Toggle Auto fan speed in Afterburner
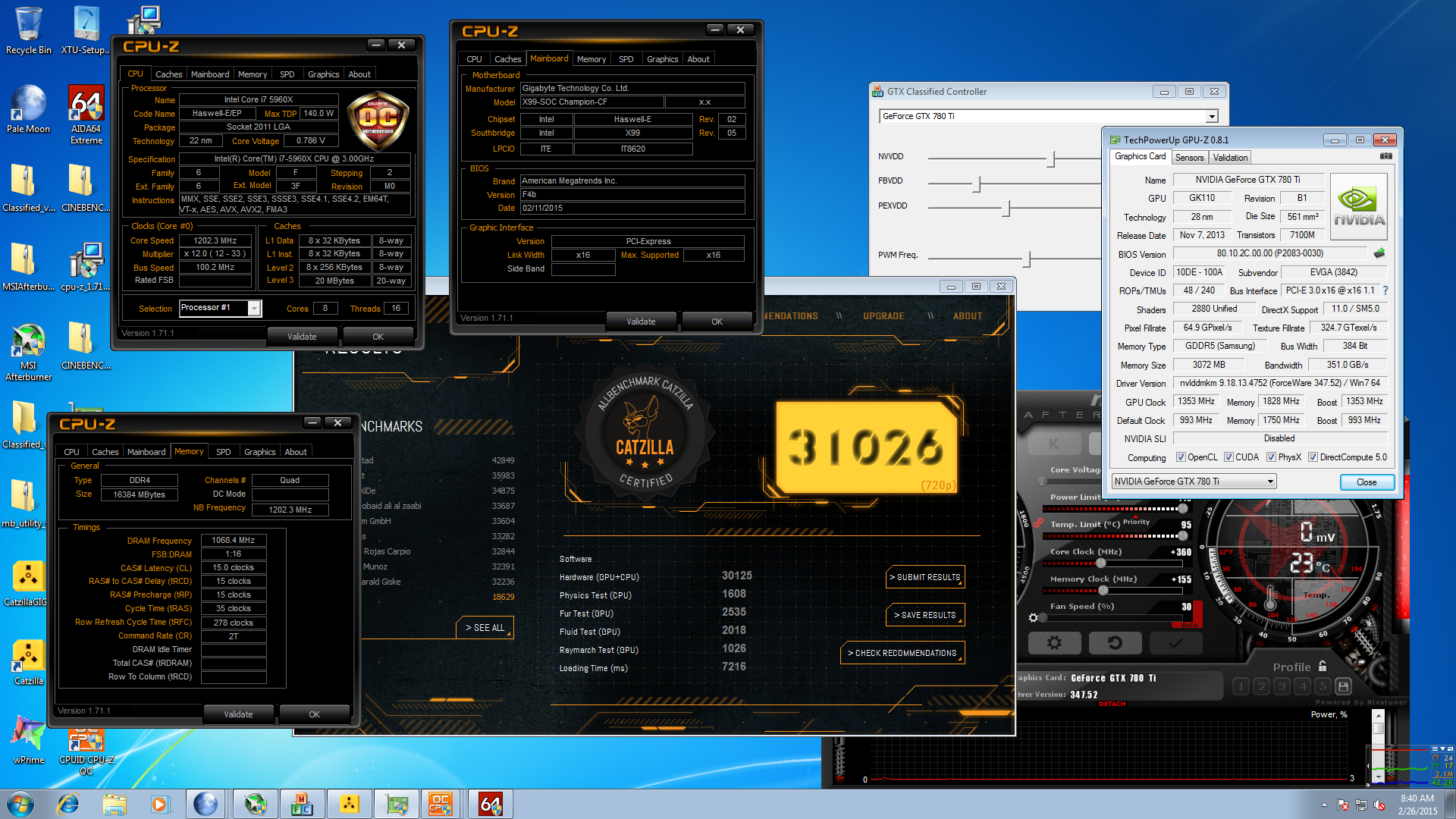This screenshot has width=1456, height=819. pyautogui.click(x=1190, y=625)
